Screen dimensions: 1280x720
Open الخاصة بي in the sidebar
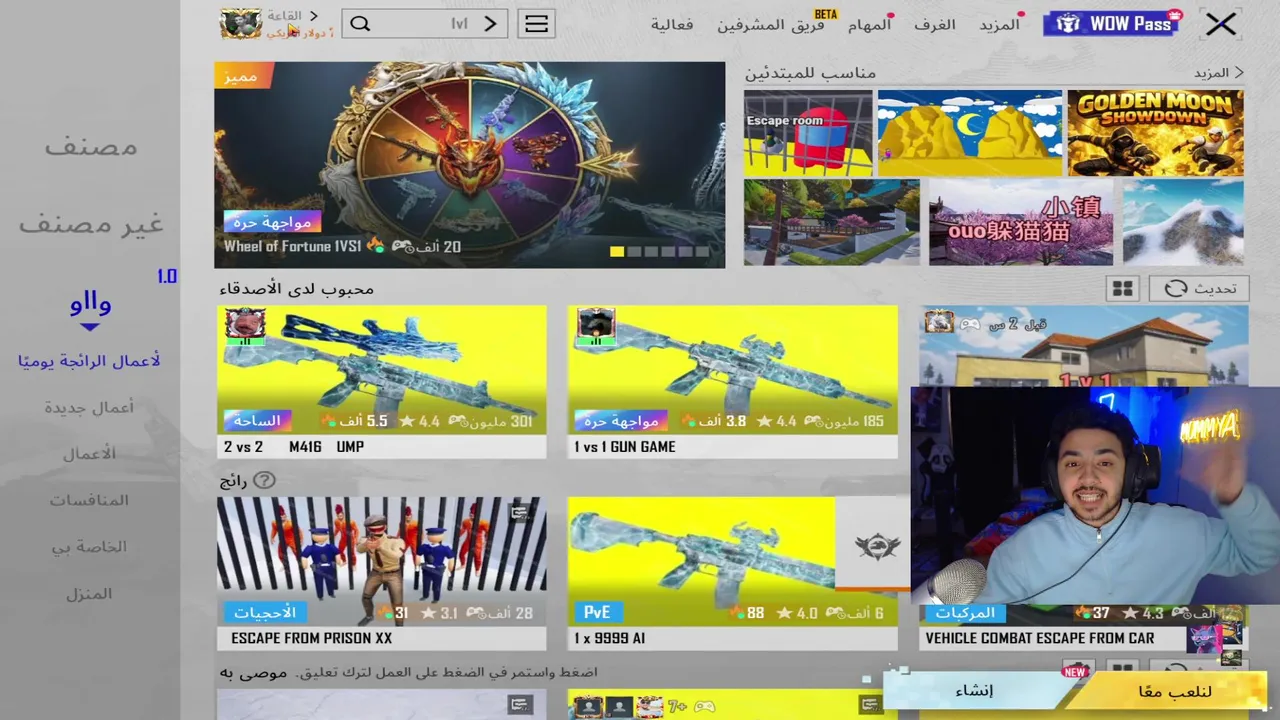click(90, 547)
